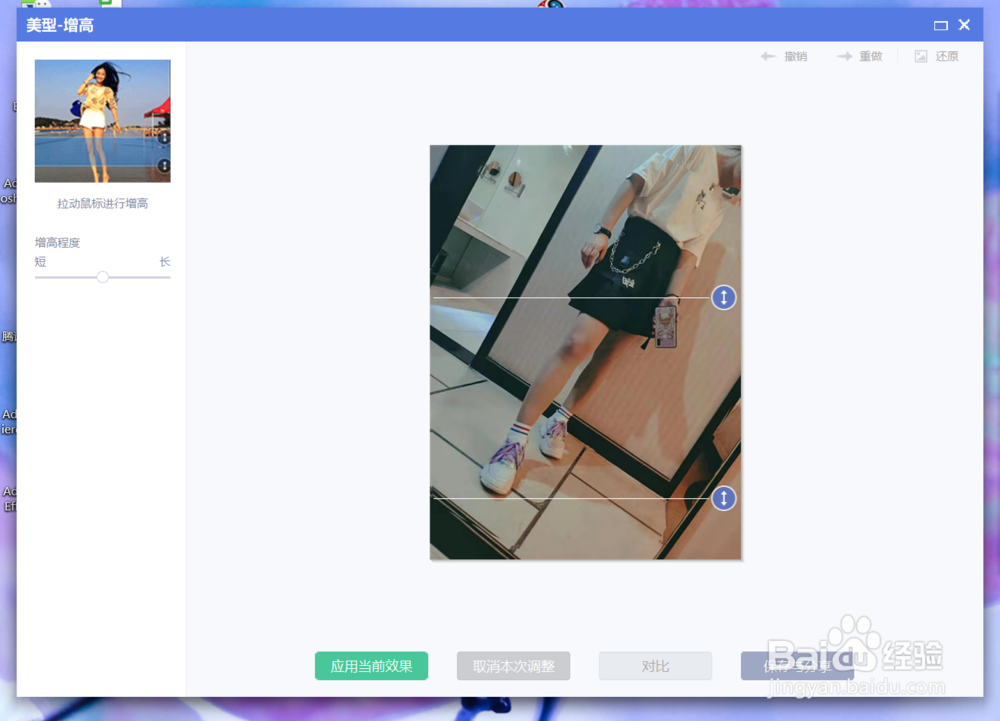Image resolution: width=1000 pixels, height=721 pixels.
Task: Click the green 应用当前效果 button
Action: (371, 665)
